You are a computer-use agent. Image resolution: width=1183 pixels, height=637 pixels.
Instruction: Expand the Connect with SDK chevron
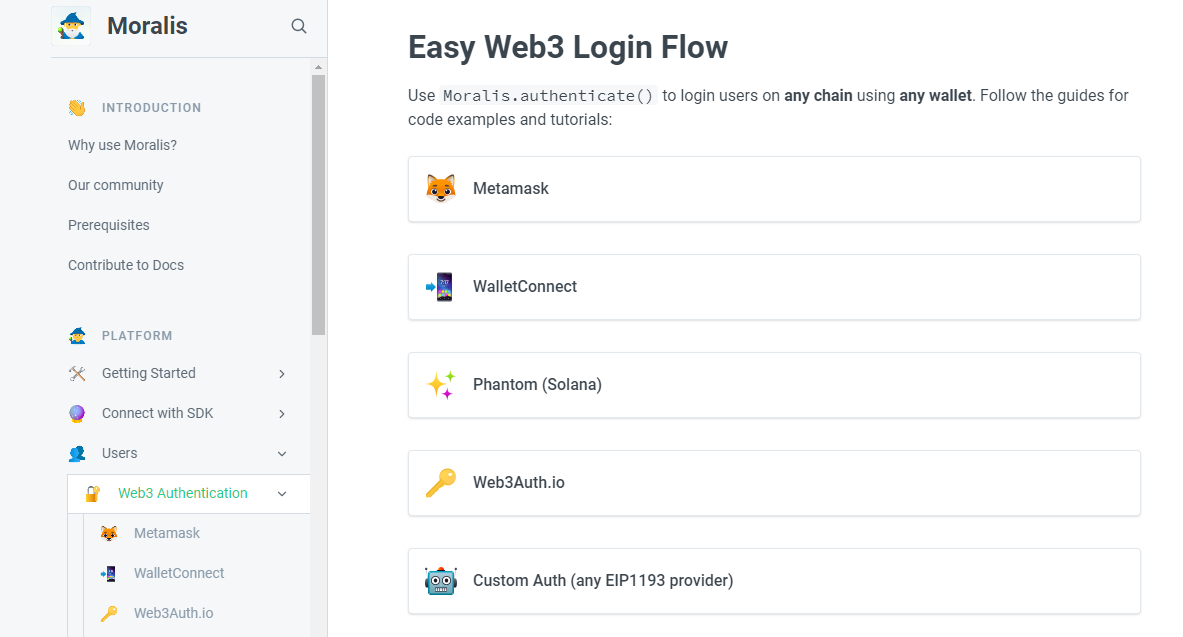[x=282, y=413]
